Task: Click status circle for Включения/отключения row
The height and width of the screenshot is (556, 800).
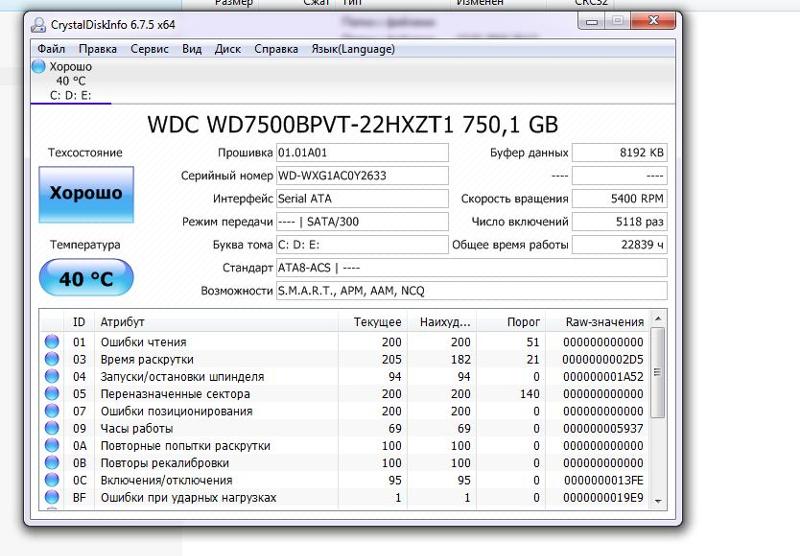Action: [52, 480]
